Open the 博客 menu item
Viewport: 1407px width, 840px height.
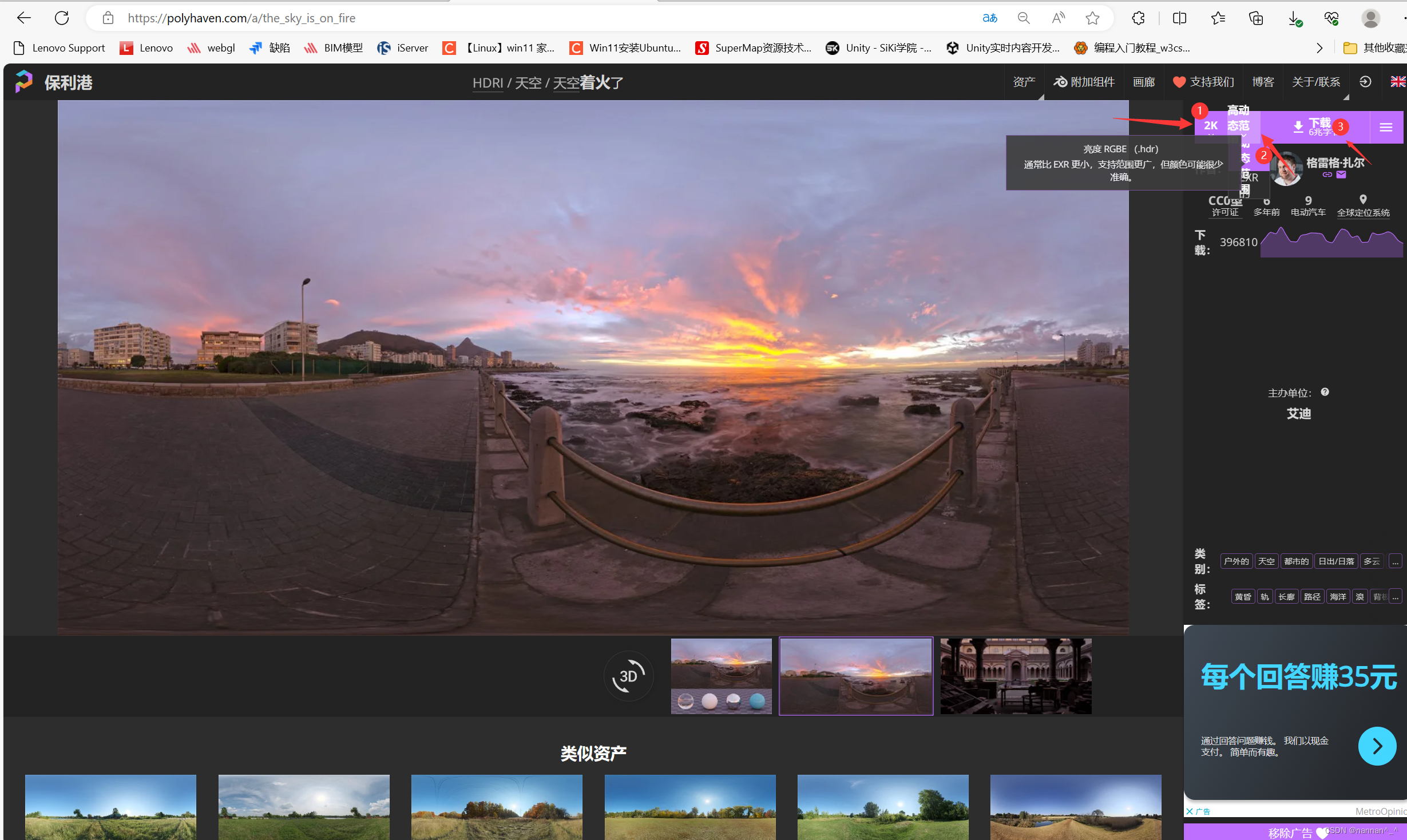pyautogui.click(x=1263, y=82)
